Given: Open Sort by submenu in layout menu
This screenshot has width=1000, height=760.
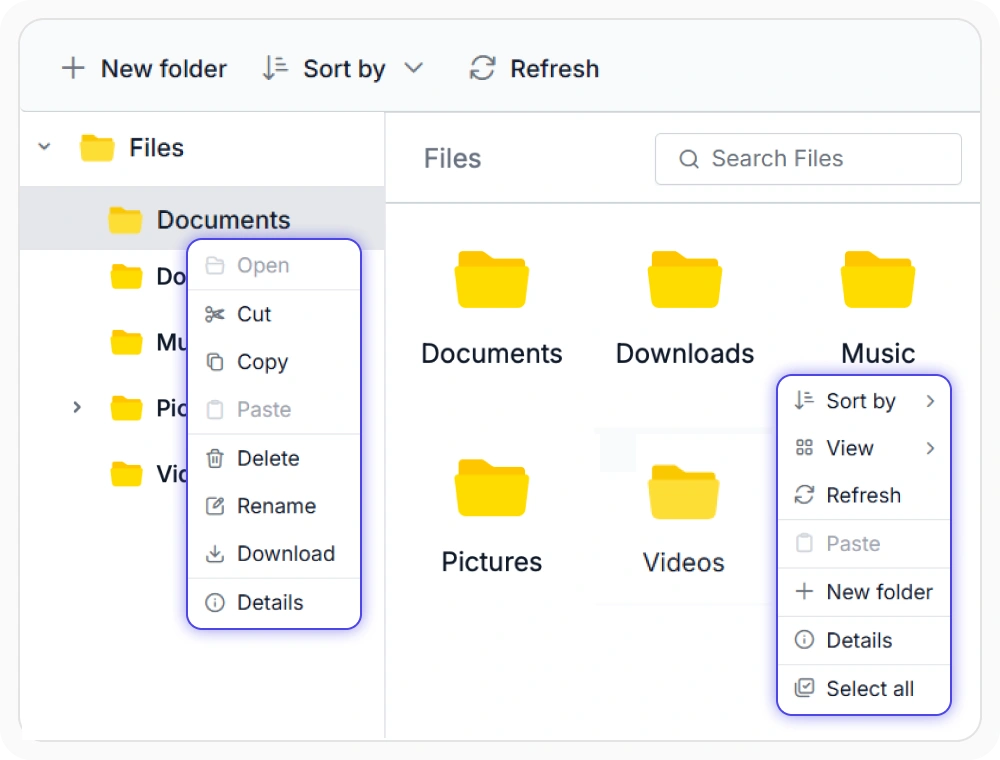Looking at the screenshot, I should pyautogui.click(x=864, y=401).
